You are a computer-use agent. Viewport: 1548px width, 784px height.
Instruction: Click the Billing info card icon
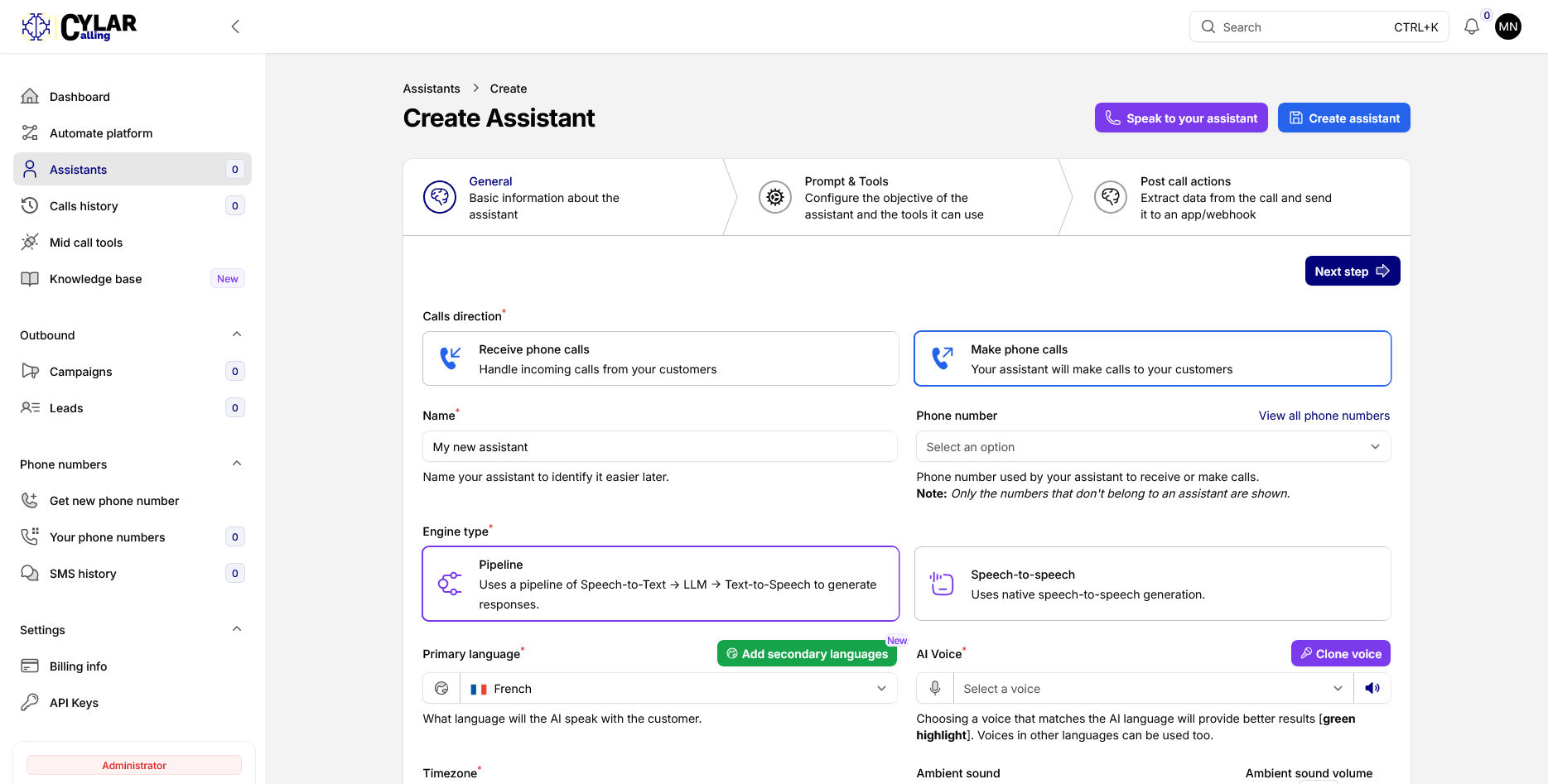[x=30, y=666]
